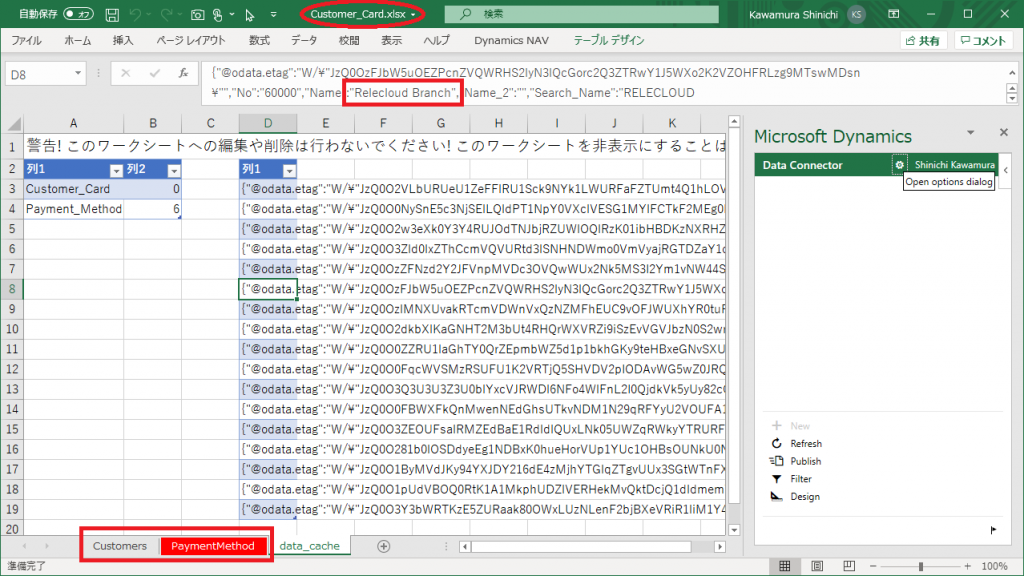Click the Redo arrow icon

tap(167, 14)
